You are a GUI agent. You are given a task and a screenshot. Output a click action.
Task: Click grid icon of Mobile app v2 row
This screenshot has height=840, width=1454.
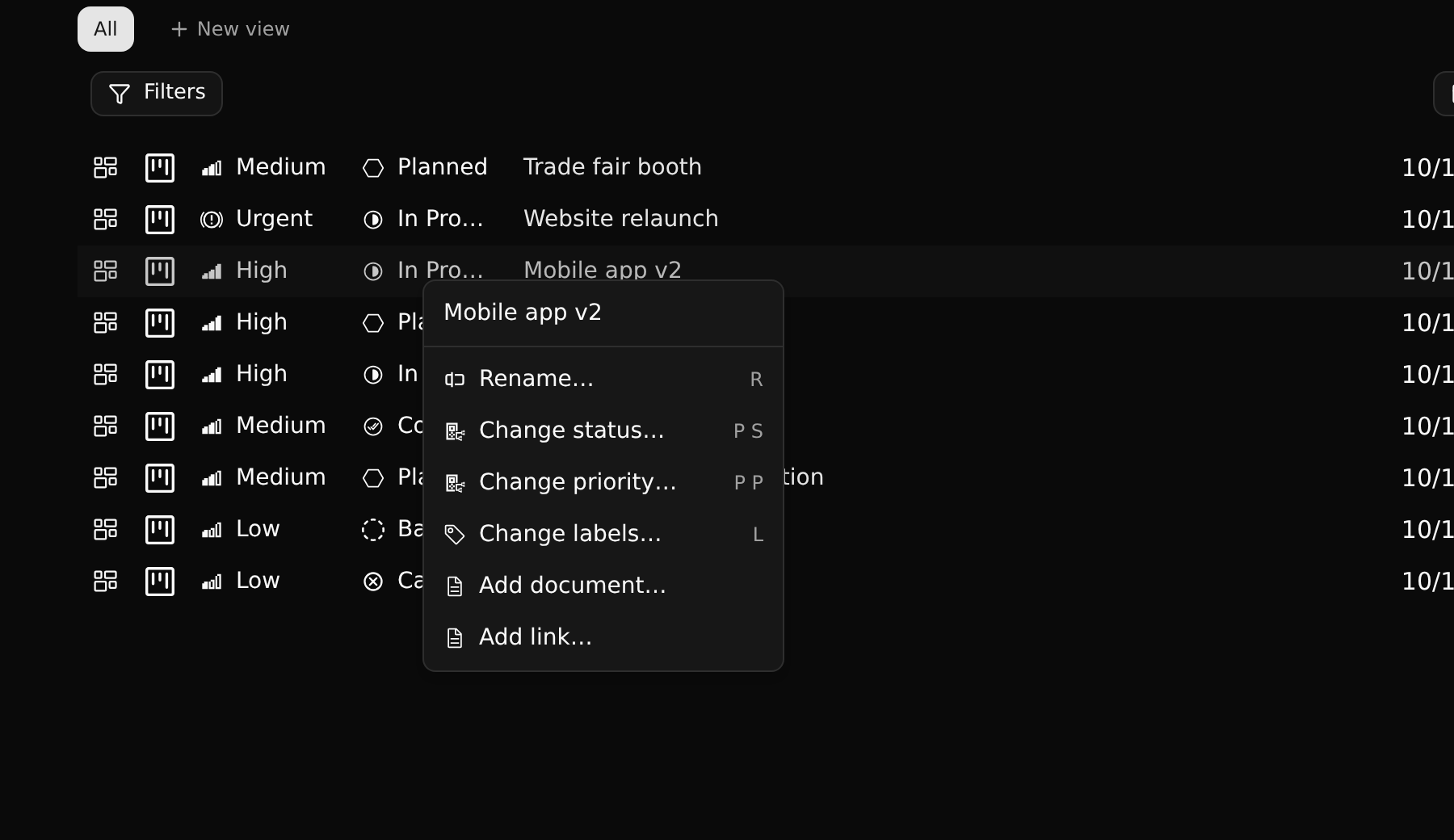click(x=106, y=271)
